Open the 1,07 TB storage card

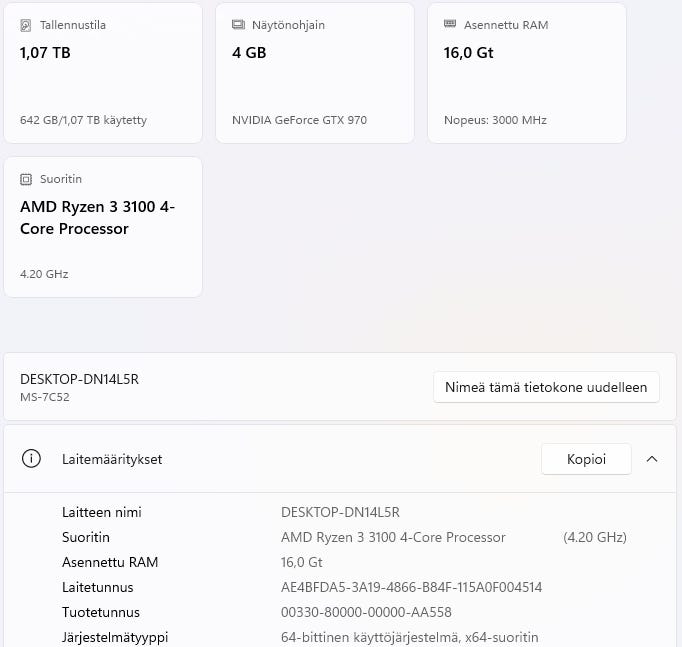click(103, 72)
